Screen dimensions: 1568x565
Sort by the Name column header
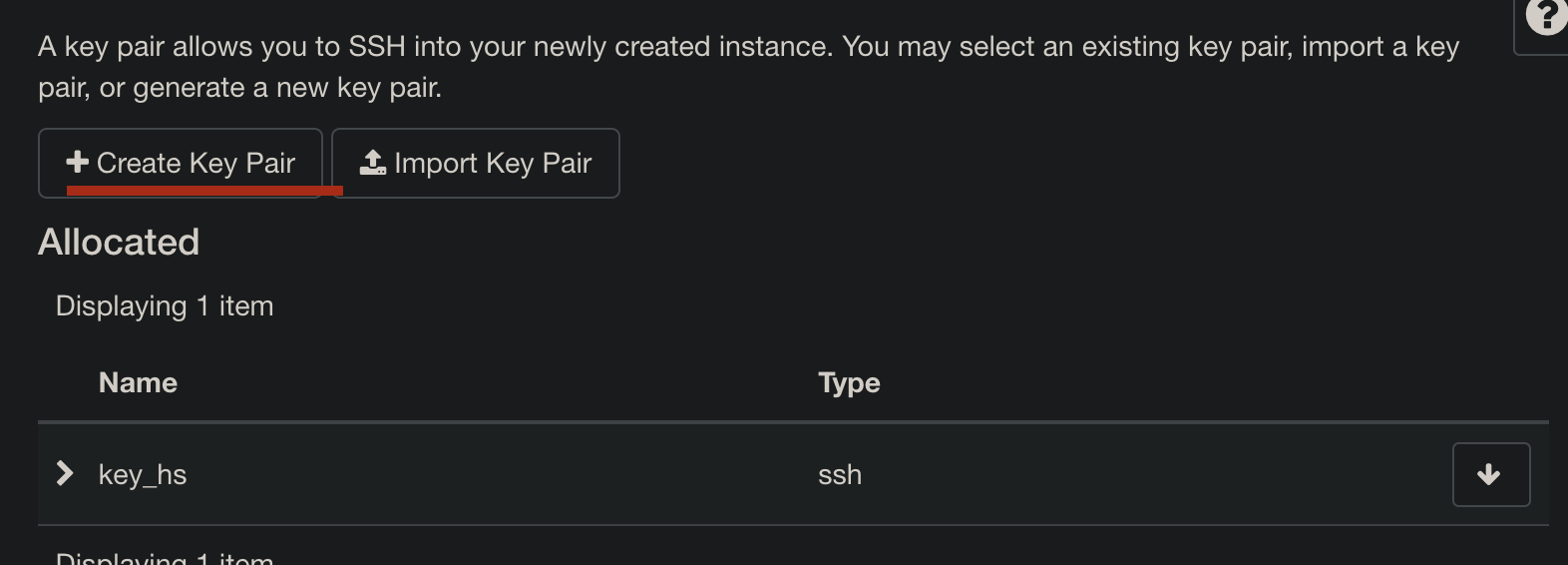(138, 382)
